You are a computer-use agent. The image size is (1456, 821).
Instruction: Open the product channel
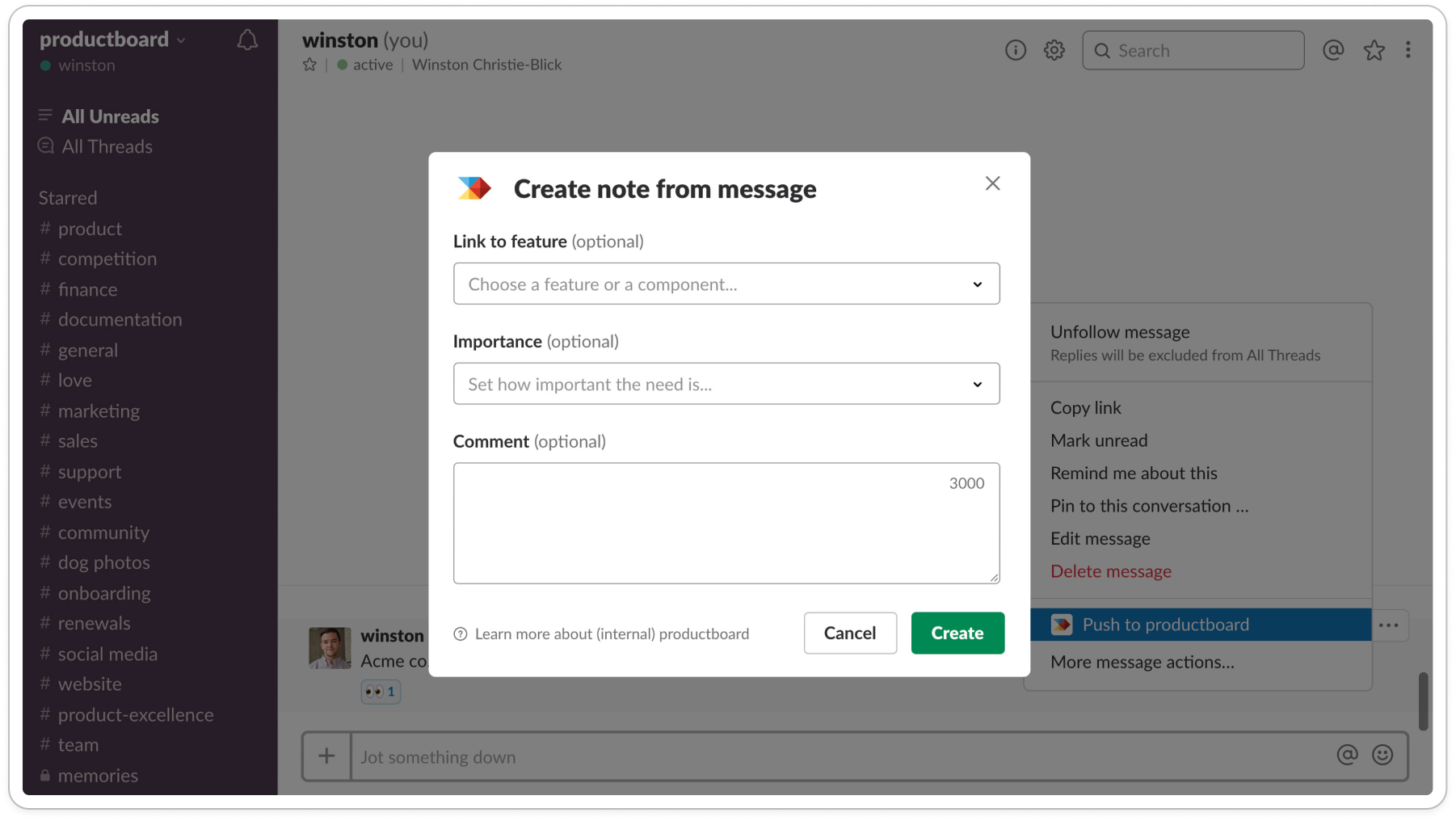pyautogui.click(x=81, y=229)
